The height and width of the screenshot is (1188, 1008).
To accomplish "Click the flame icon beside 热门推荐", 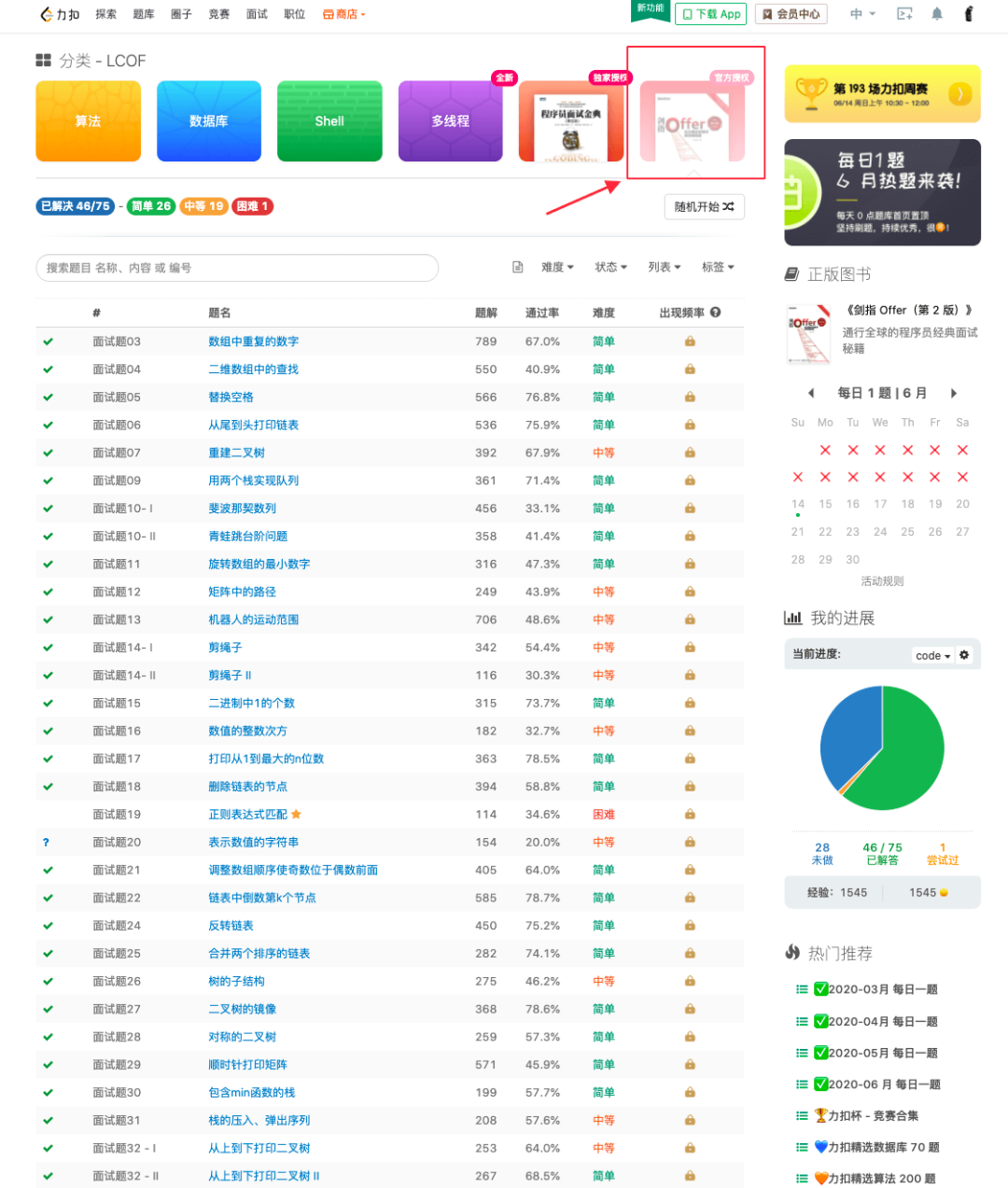I will click(792, 953).
